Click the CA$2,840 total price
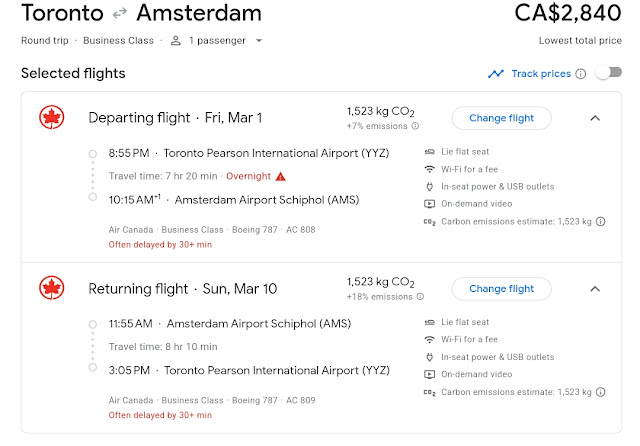The height and width of the screenshot is (446, 640). 570,14
